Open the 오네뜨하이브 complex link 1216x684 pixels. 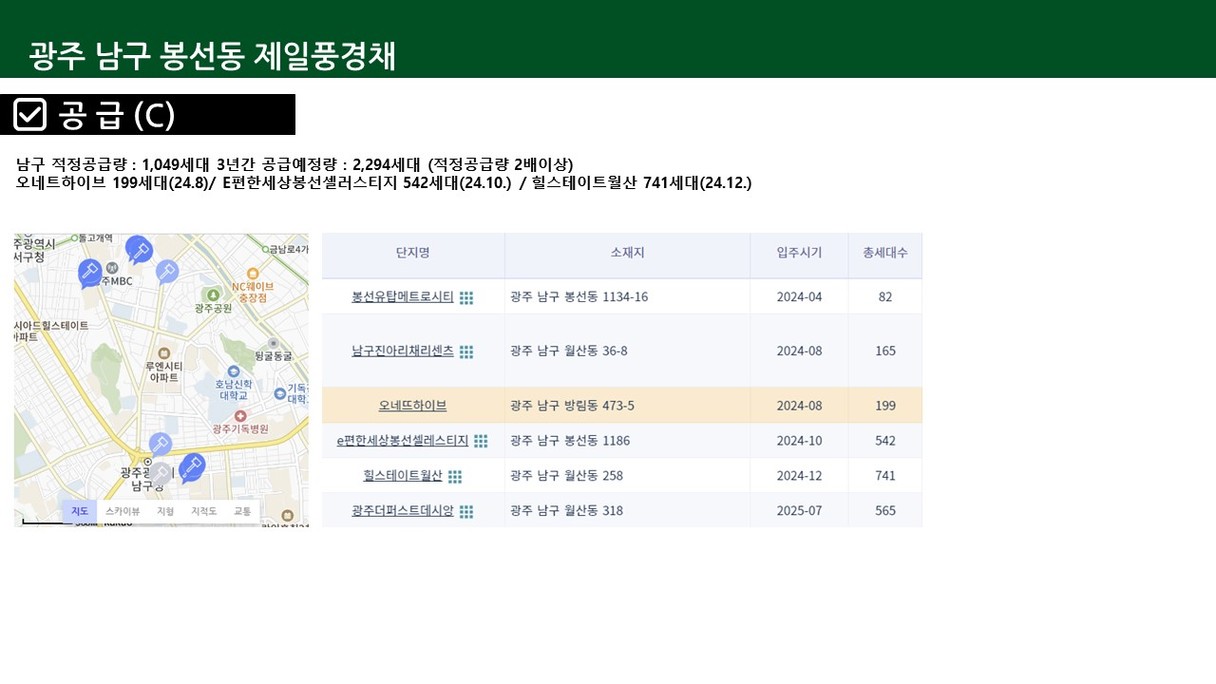click(x=413, y=406)
